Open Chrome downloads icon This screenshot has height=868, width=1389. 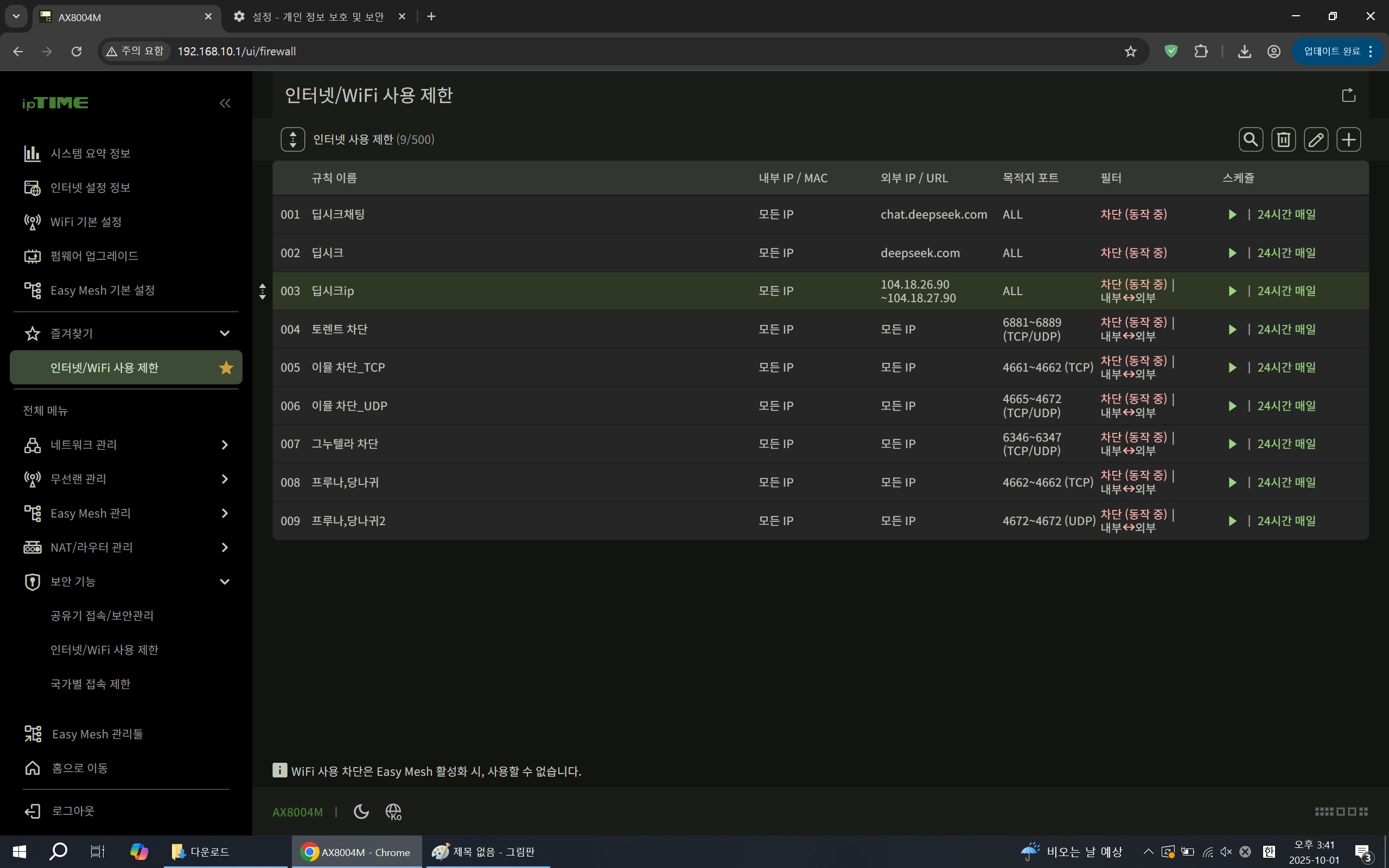coord(1244,52)
